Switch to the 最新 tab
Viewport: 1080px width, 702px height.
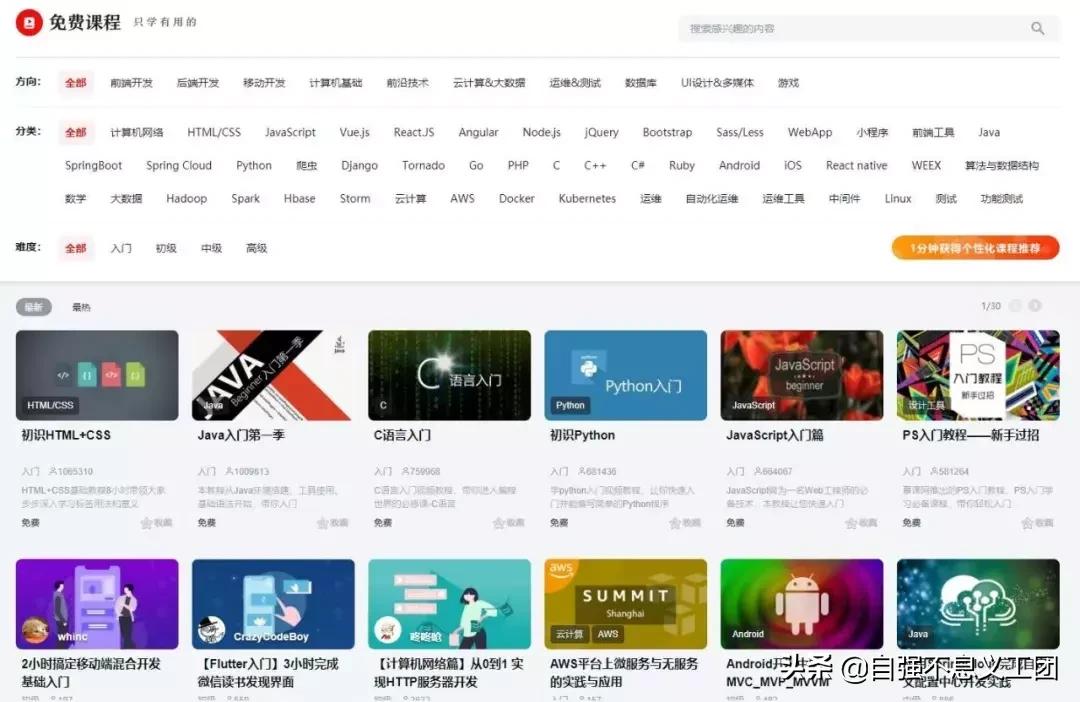pyautogui.click(x=33, y=306)
